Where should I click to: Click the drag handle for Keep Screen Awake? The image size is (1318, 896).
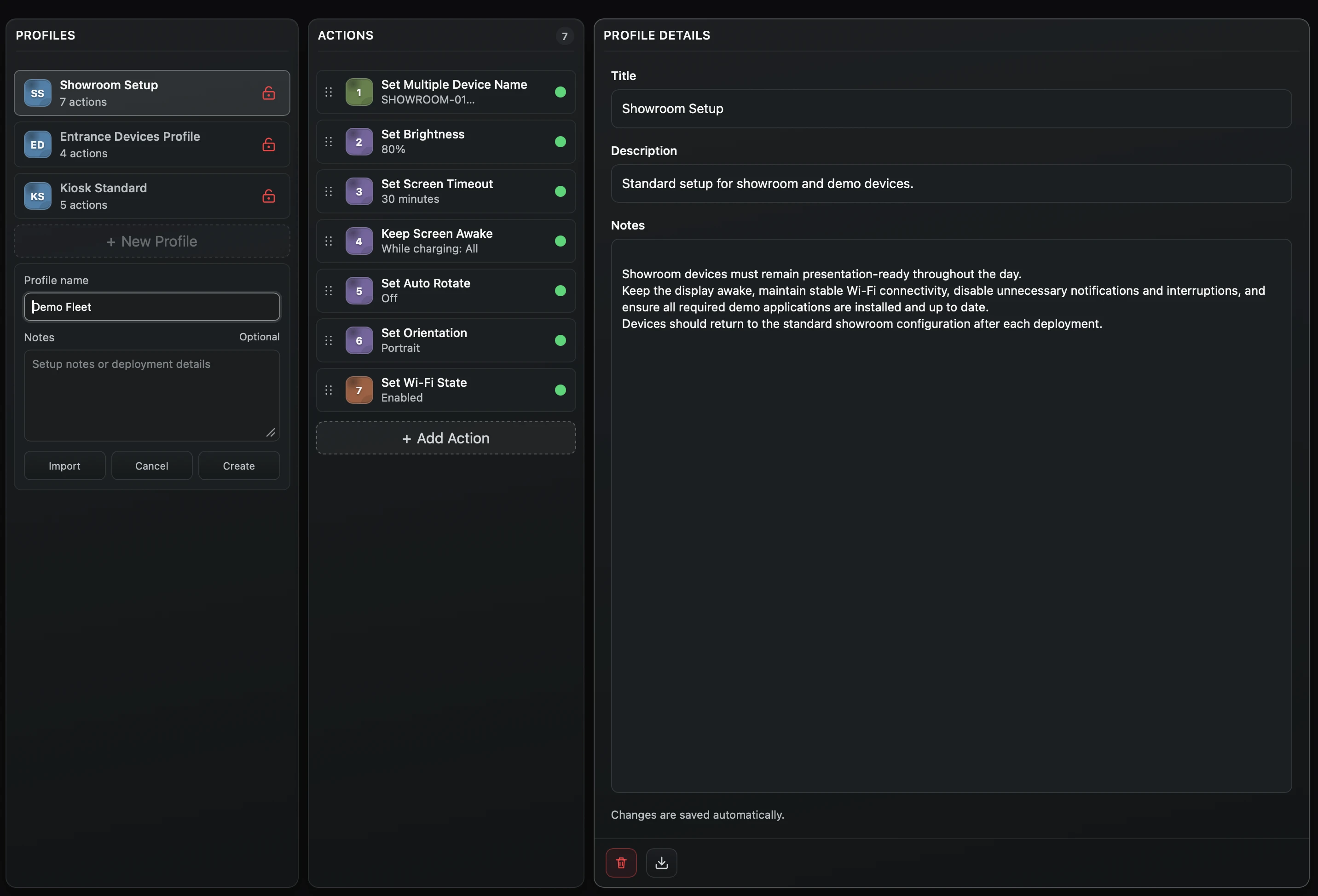[x=329, y=241]
